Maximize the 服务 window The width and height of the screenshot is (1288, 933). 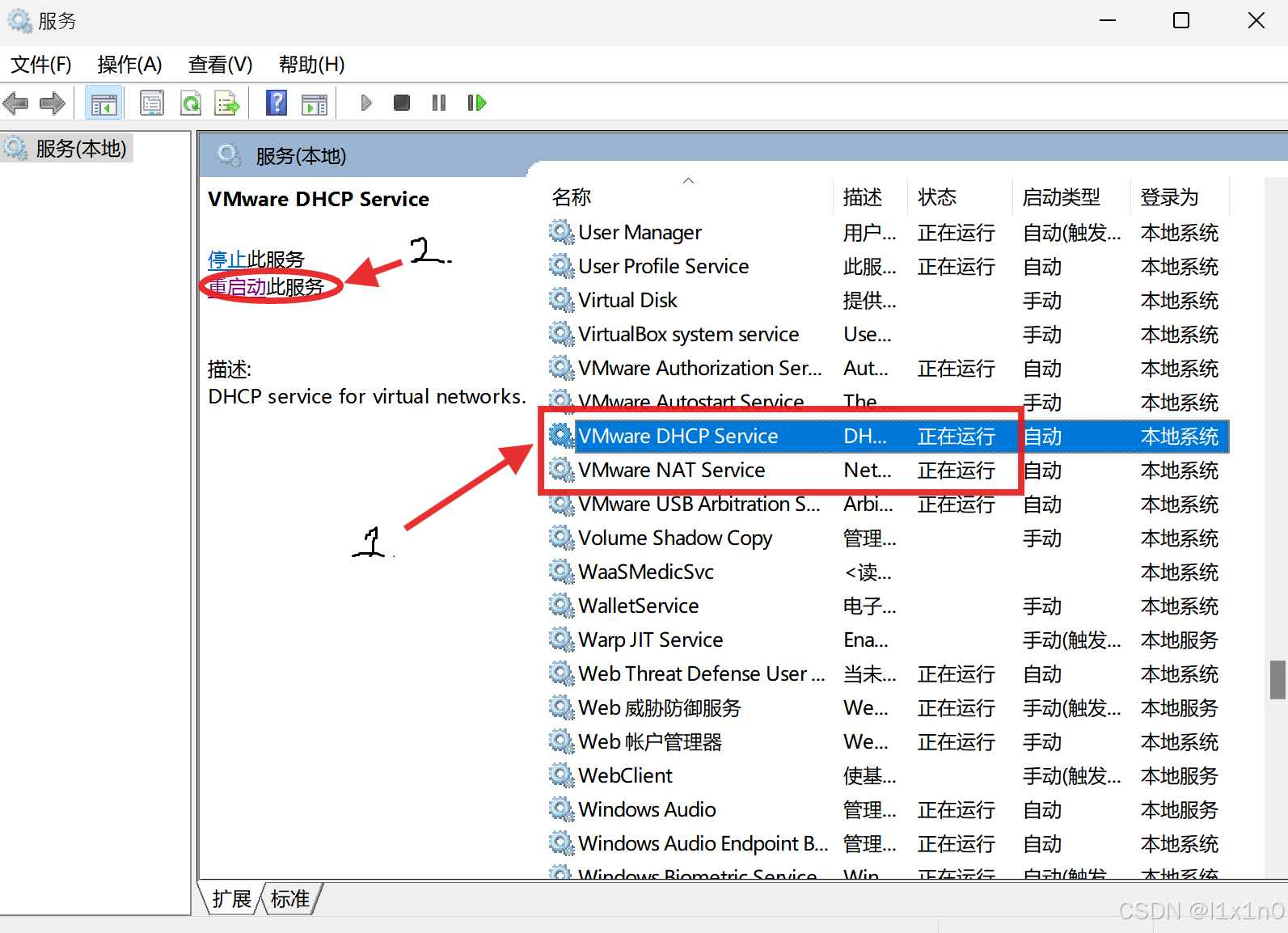[x=1181, y=20]
